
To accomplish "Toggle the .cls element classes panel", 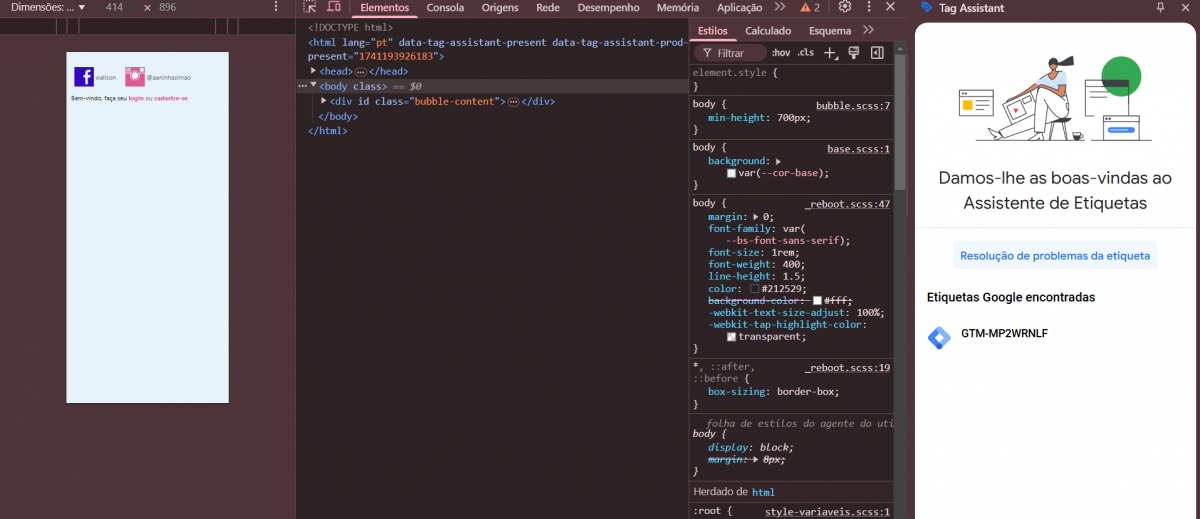I will (x=805, y=52).
